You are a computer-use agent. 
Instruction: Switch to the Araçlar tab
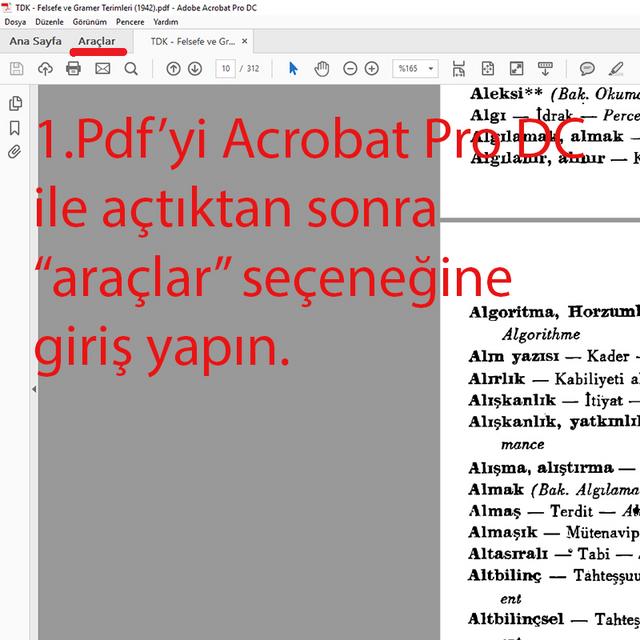(97, 41)
